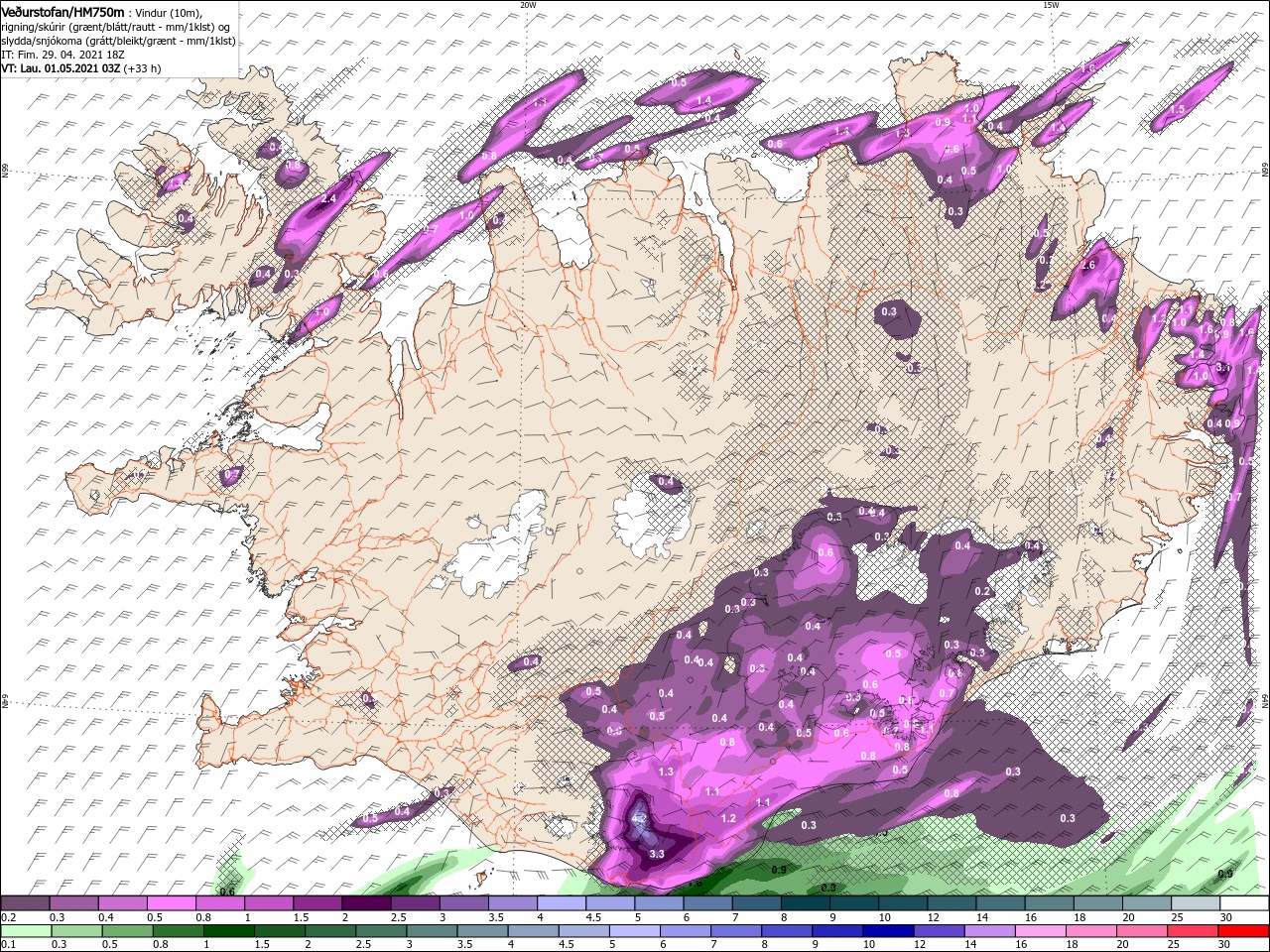Screen dimensions: 1270x952
Task: Click the '2.4' snowfall value on the map
Action: pyautogui.click(x=328, y=199)
